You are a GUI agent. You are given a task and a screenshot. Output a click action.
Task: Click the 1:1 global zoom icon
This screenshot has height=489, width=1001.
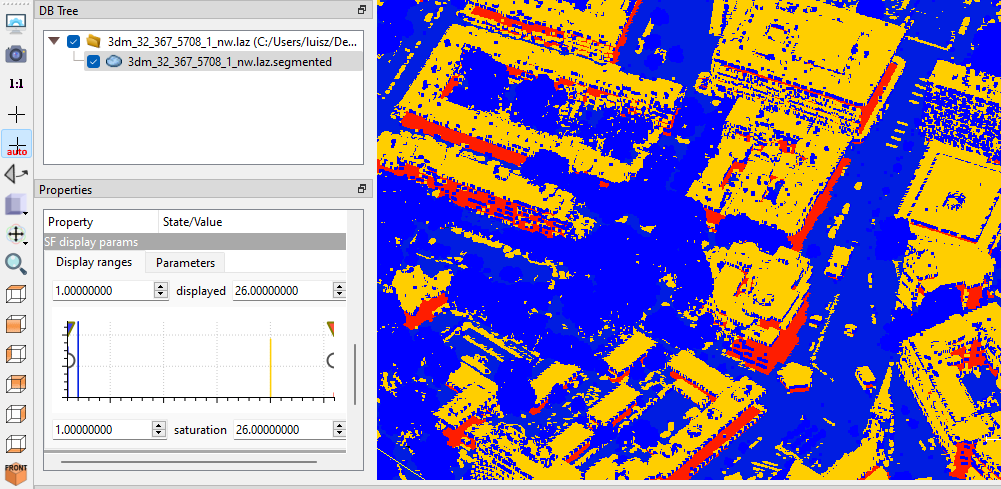[16, 84]
